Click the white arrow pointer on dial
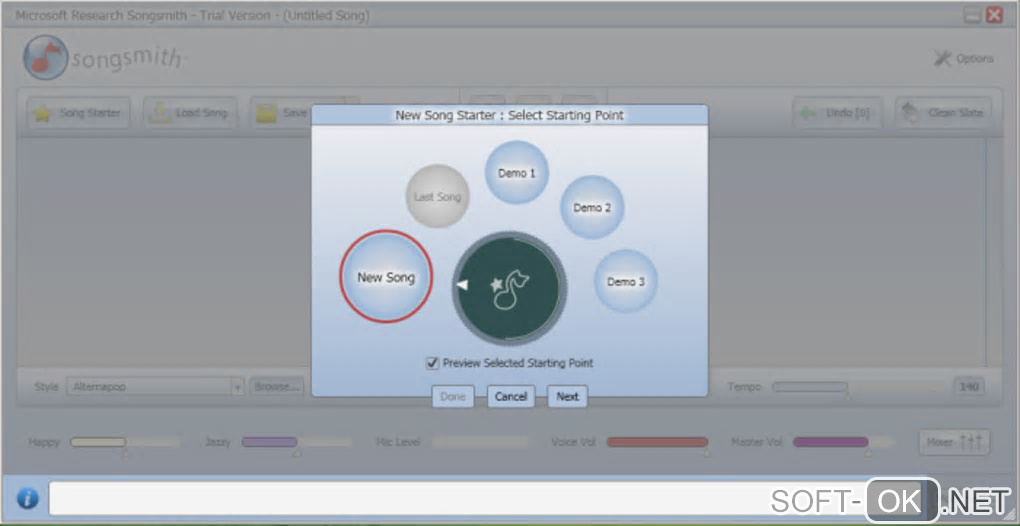 pyautogui.click(x=462, y=285)
